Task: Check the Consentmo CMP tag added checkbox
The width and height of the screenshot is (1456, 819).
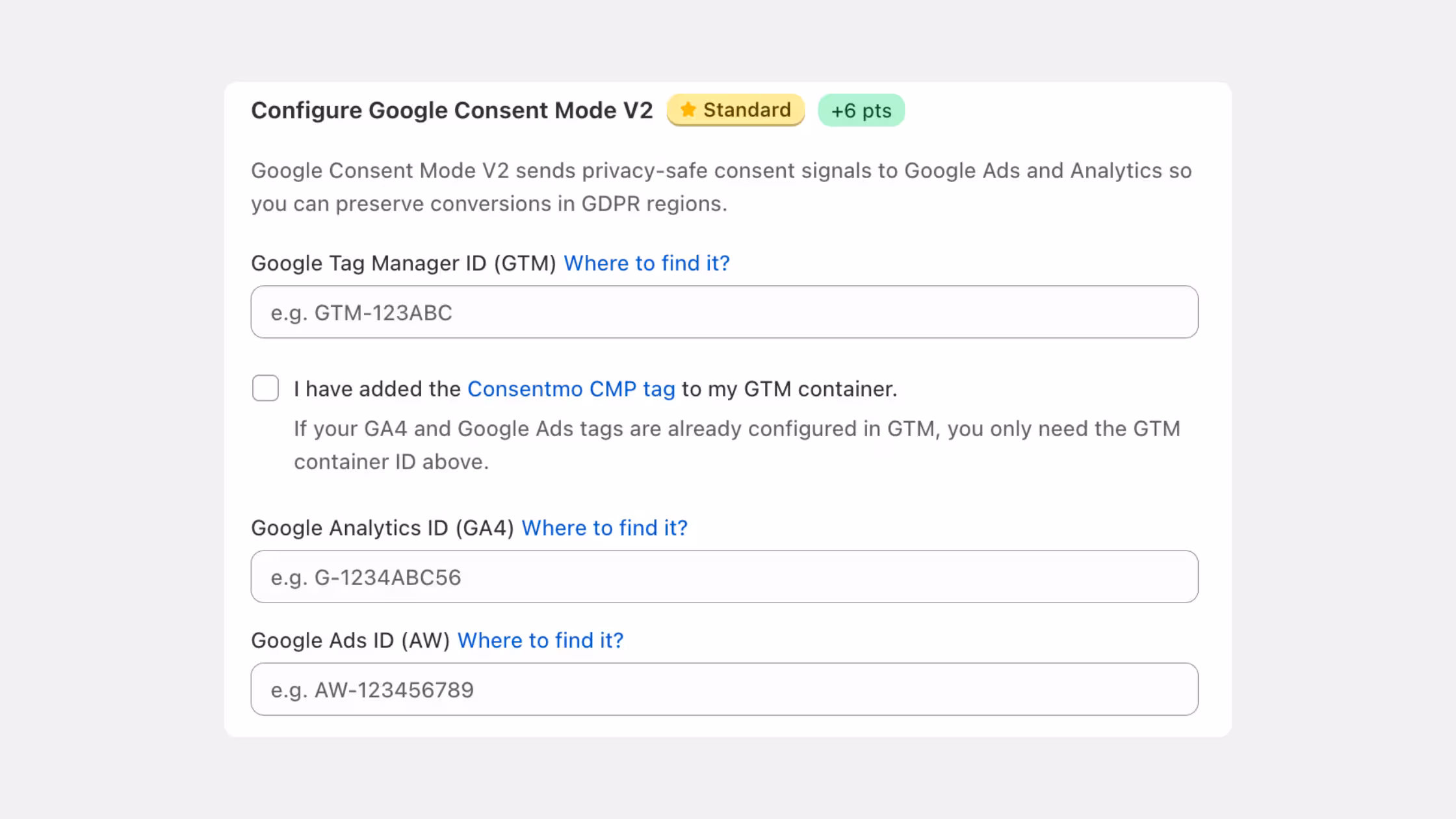Action: [x=265, y=388]
